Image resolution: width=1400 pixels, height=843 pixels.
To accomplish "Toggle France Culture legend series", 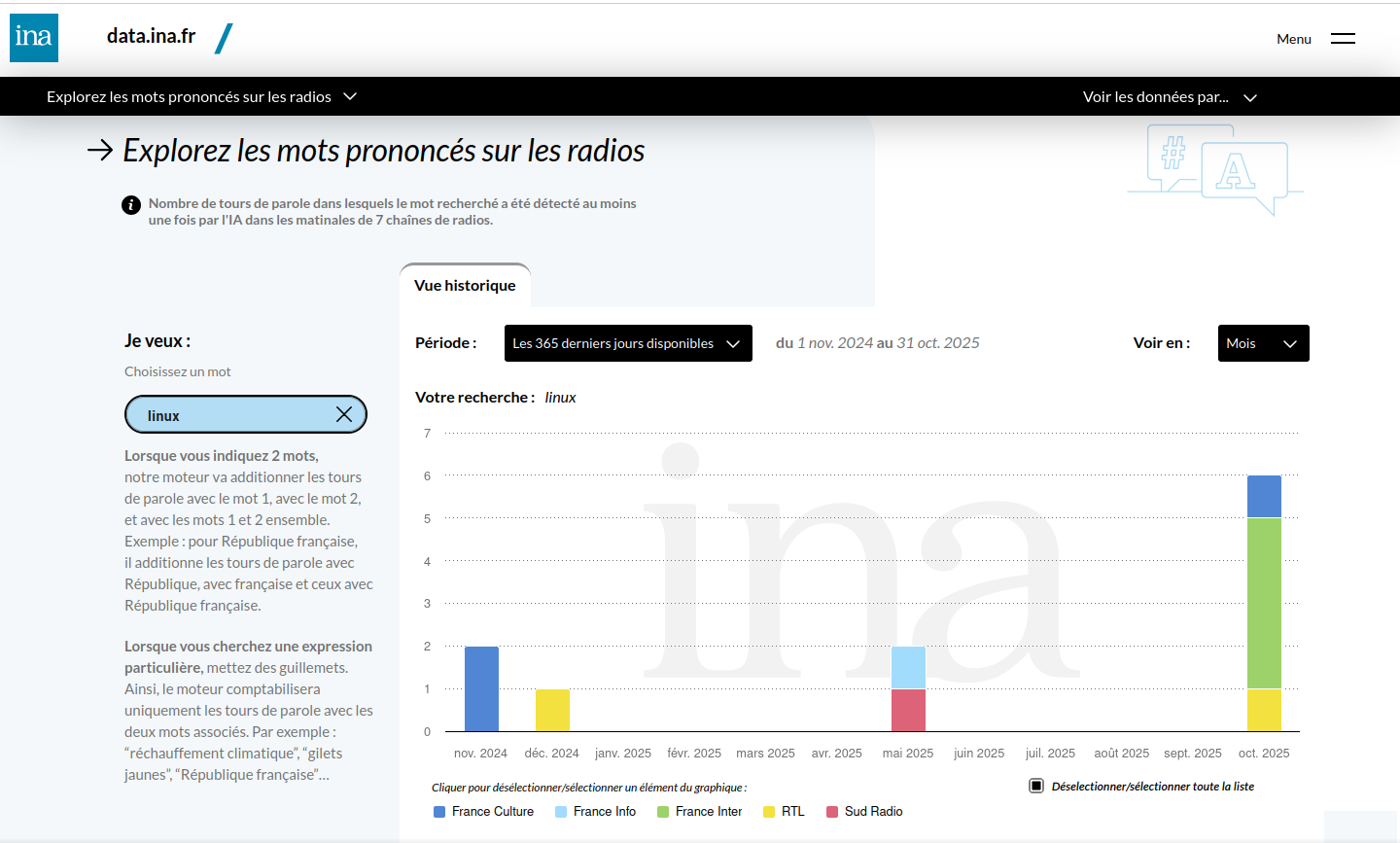I will [483, 812].
